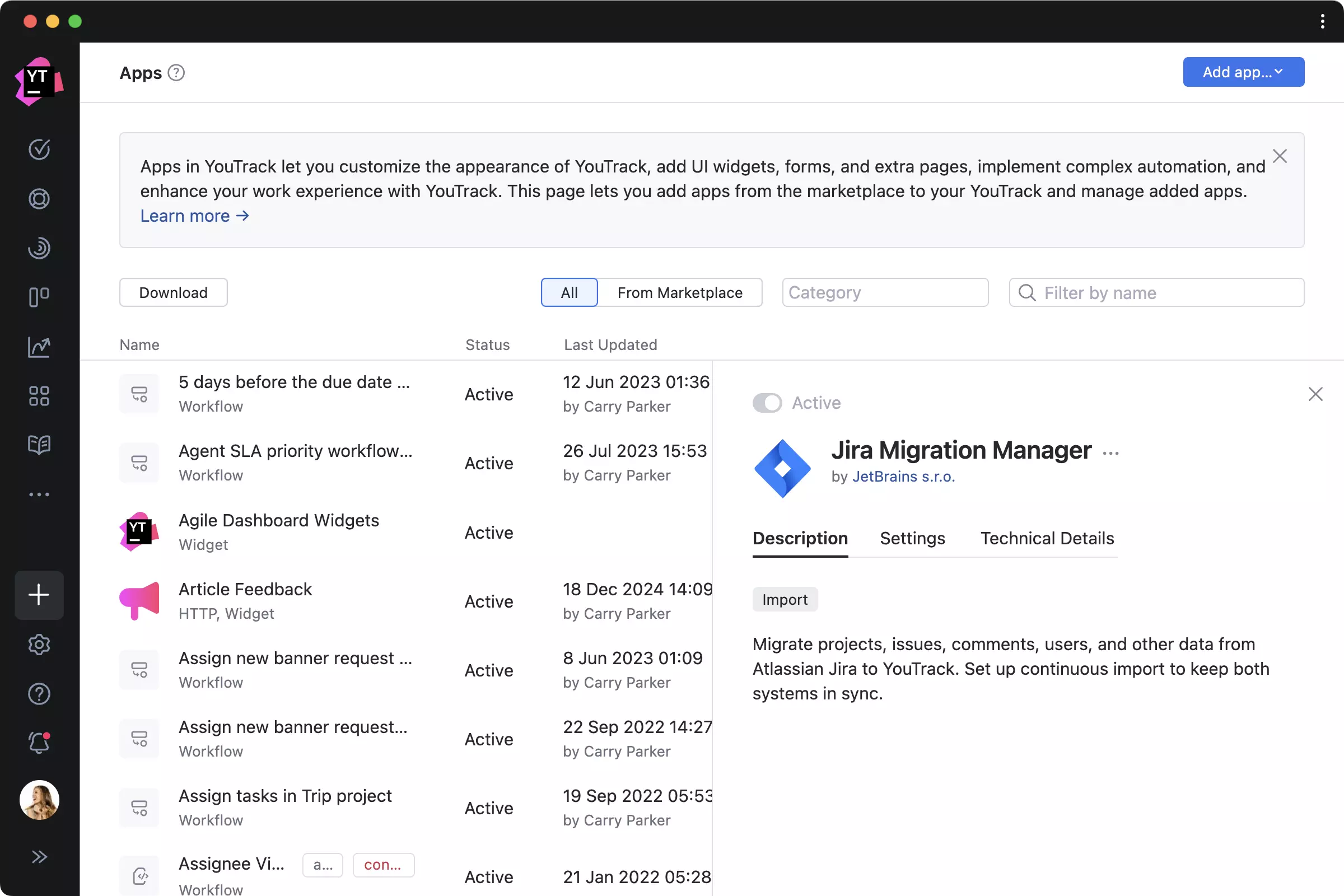Select the From Marketplace filter

pyautogui.click(x=679, y=292)
